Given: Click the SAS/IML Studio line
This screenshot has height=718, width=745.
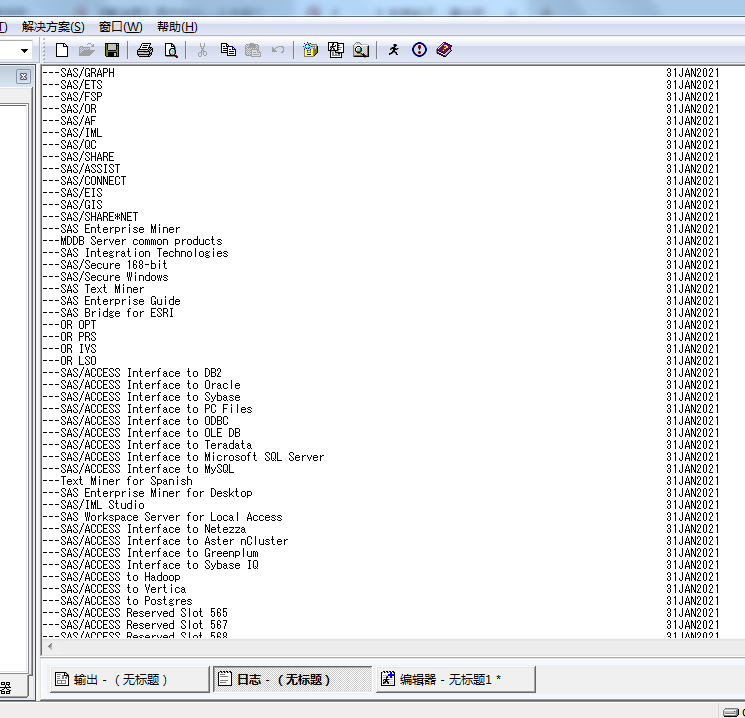Looking at the screenshot, I should coord(93,505).
